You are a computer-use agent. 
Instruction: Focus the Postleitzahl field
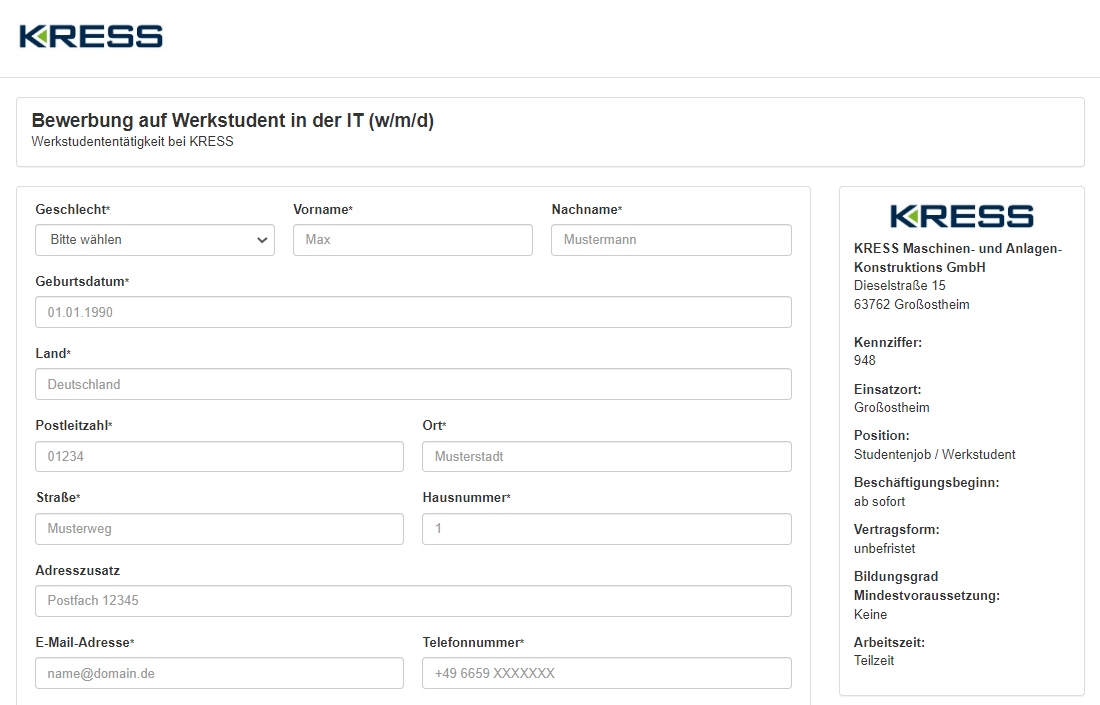219,456
